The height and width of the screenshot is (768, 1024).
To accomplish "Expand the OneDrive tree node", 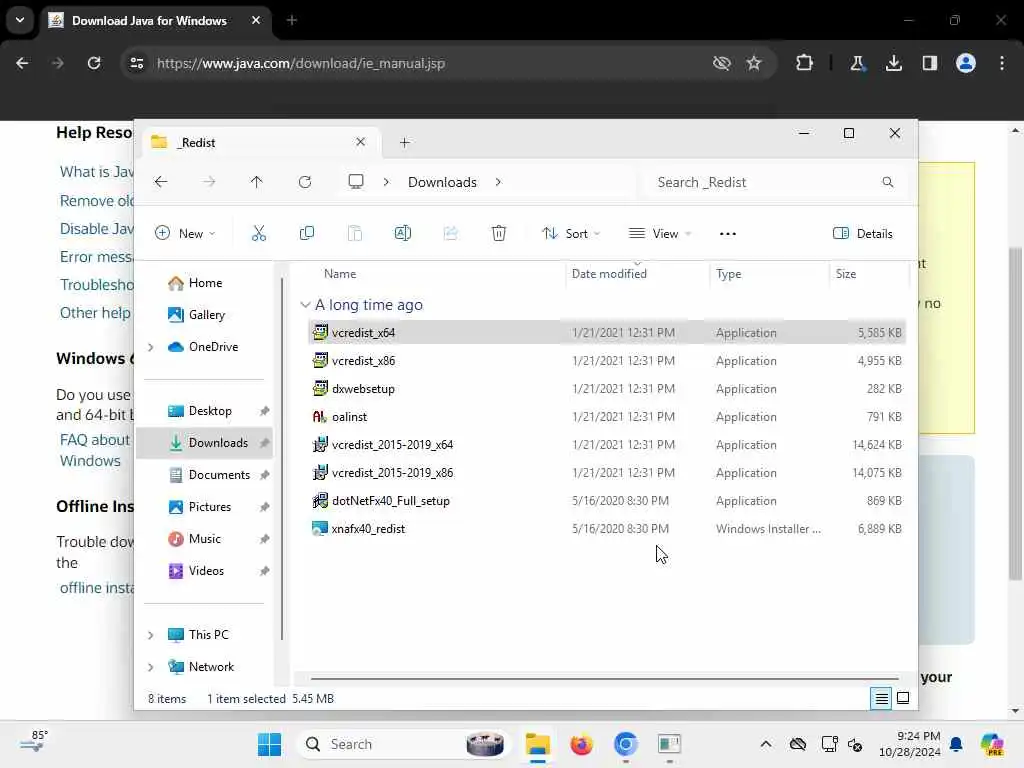I will coord(151,347).
